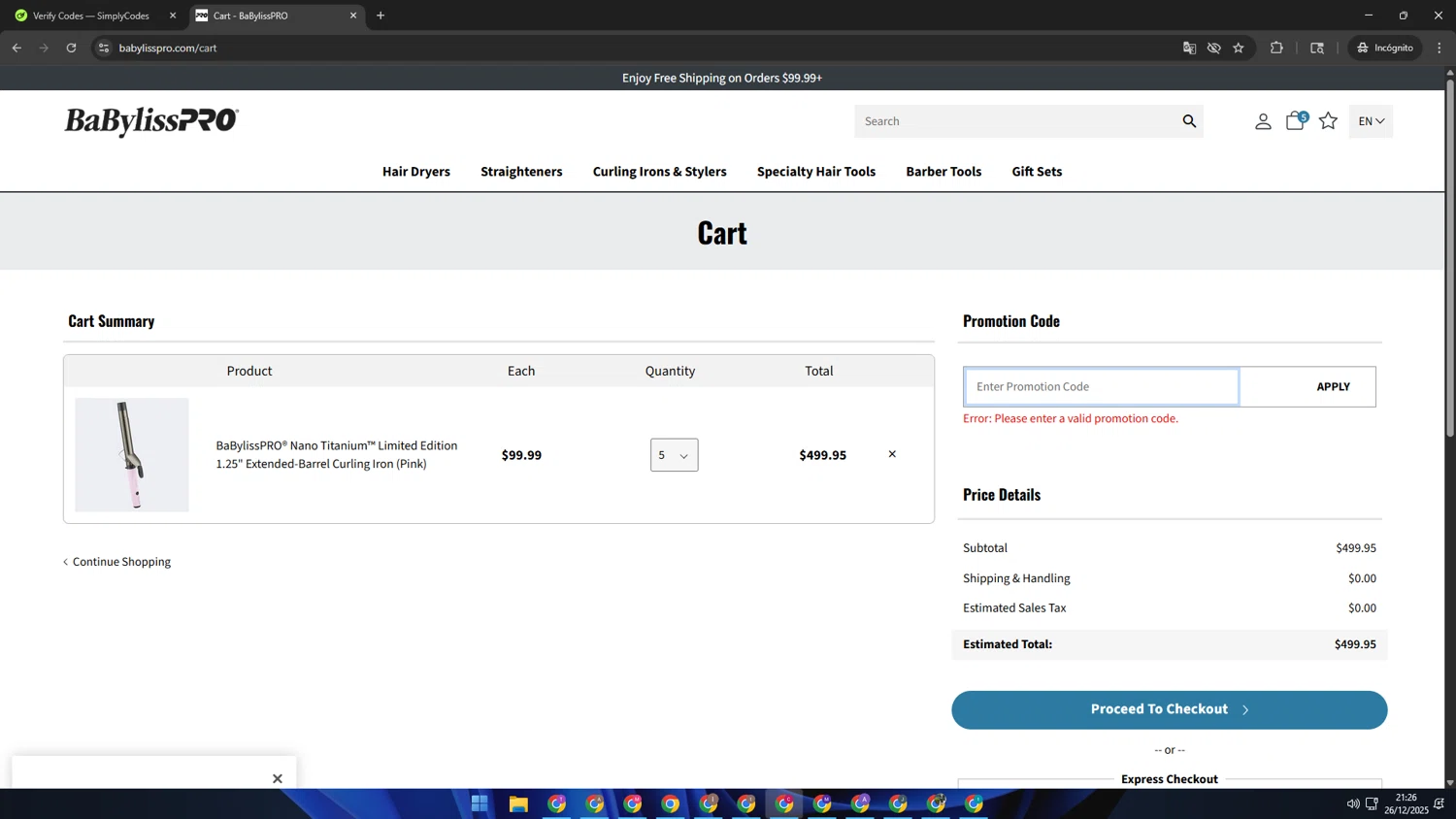The height and width of the screenshot is (819, 1456).
Task: Open the notifications icon in system tray
Action: pos(1439,803)
